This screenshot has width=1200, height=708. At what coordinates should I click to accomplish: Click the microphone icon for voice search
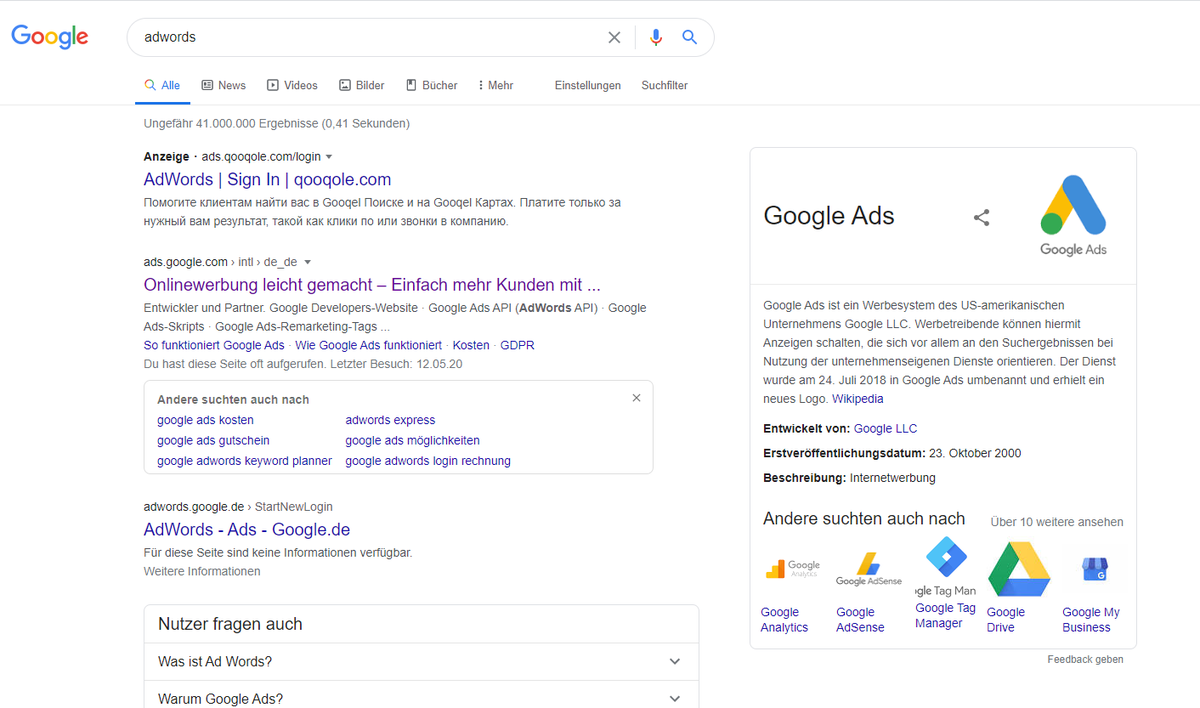[x=656, y=37]
